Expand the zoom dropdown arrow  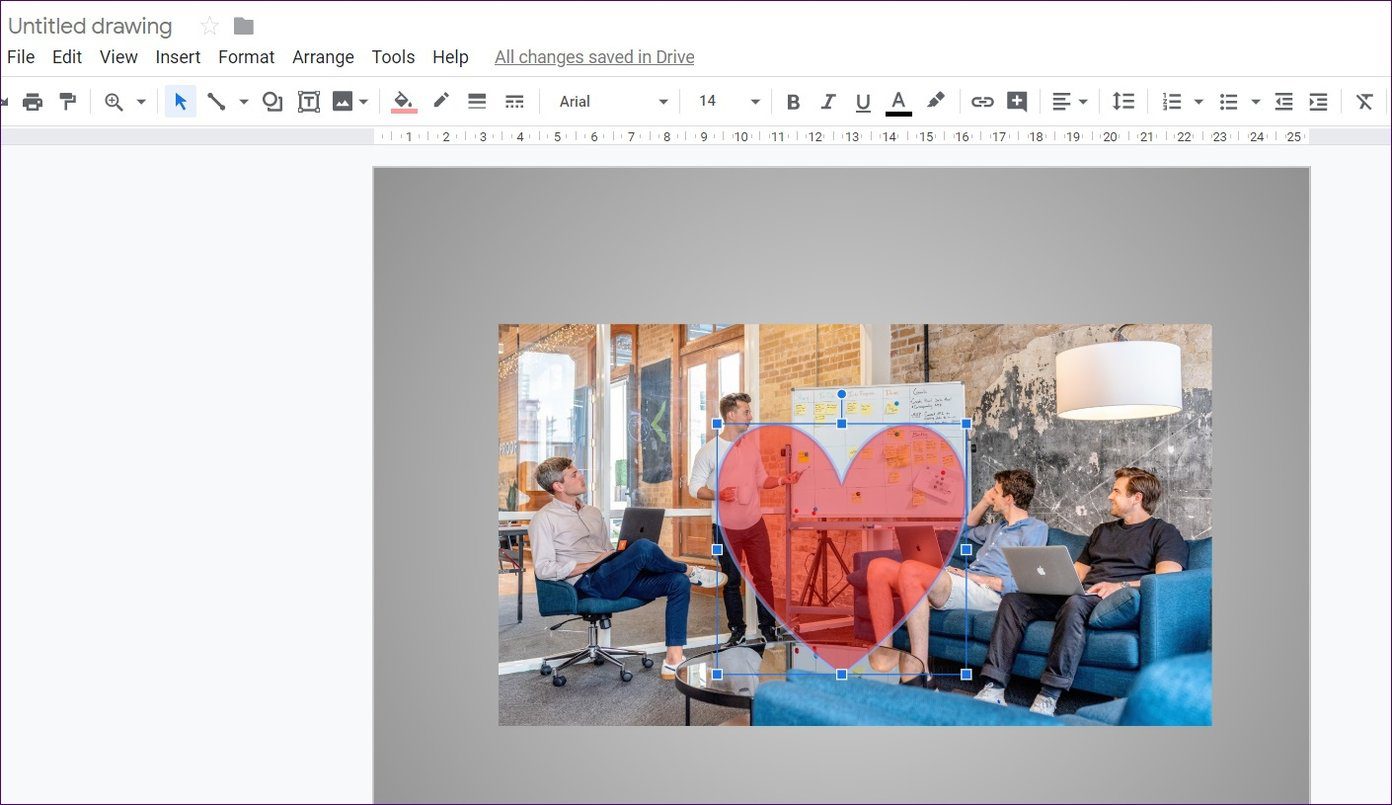(x=141, y=102)
